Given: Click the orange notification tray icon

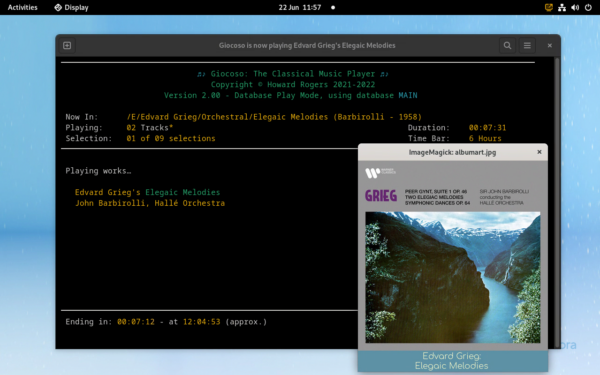Looking at the screenshot, I should pyautogui.click(x=548, y=7).
